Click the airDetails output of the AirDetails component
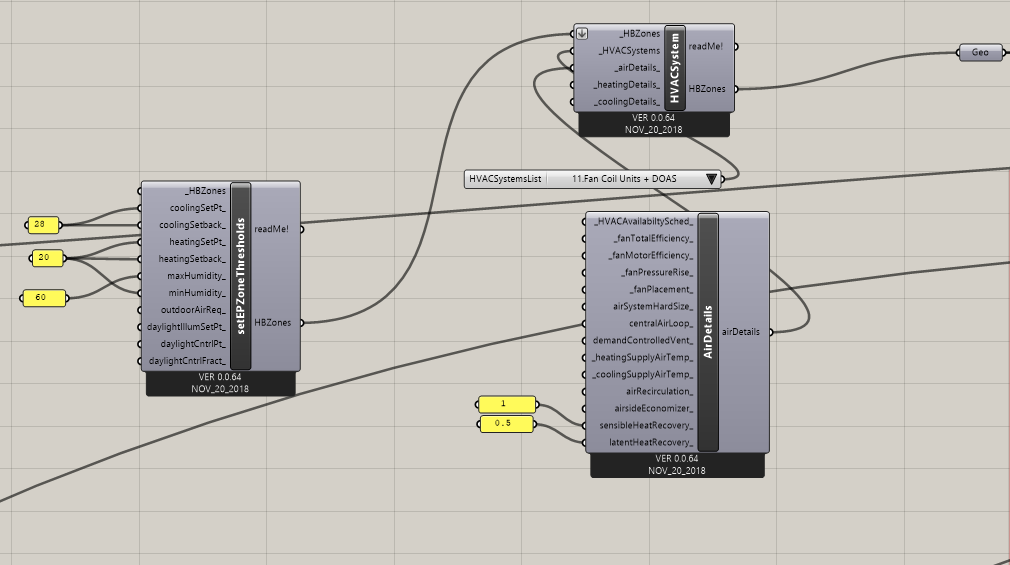 click(741, 332)
